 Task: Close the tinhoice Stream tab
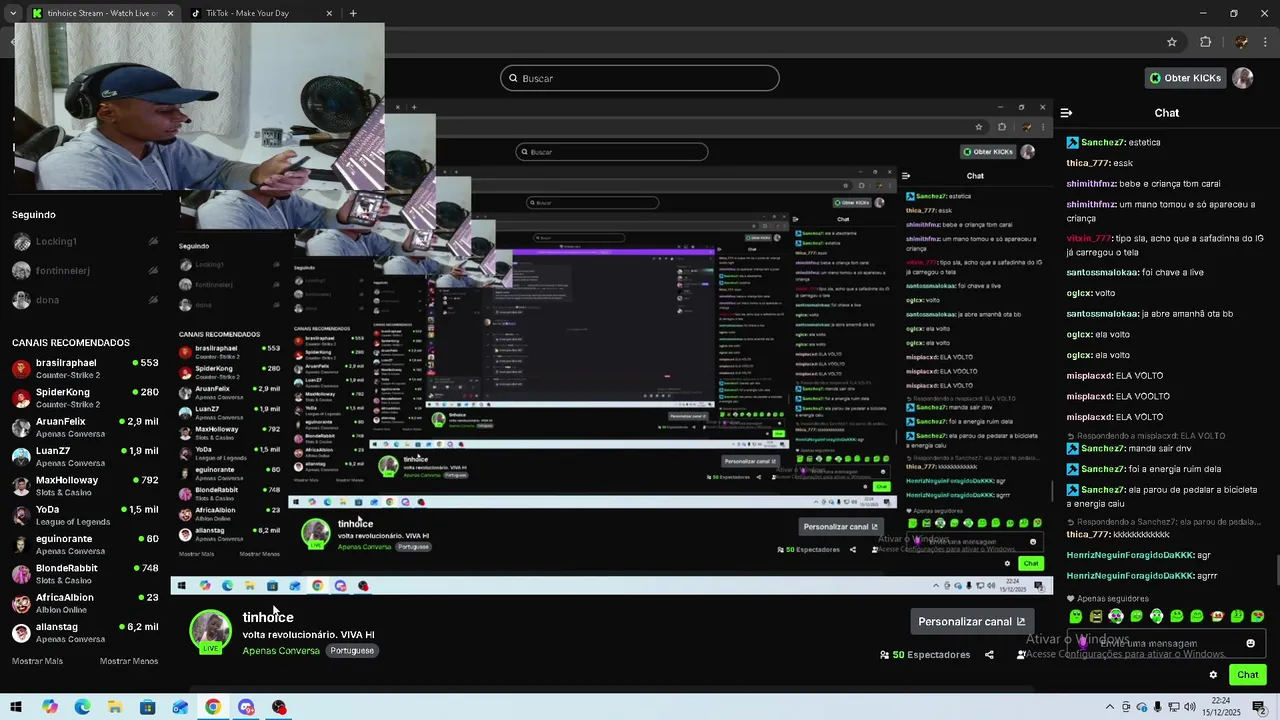coord(170,13)
